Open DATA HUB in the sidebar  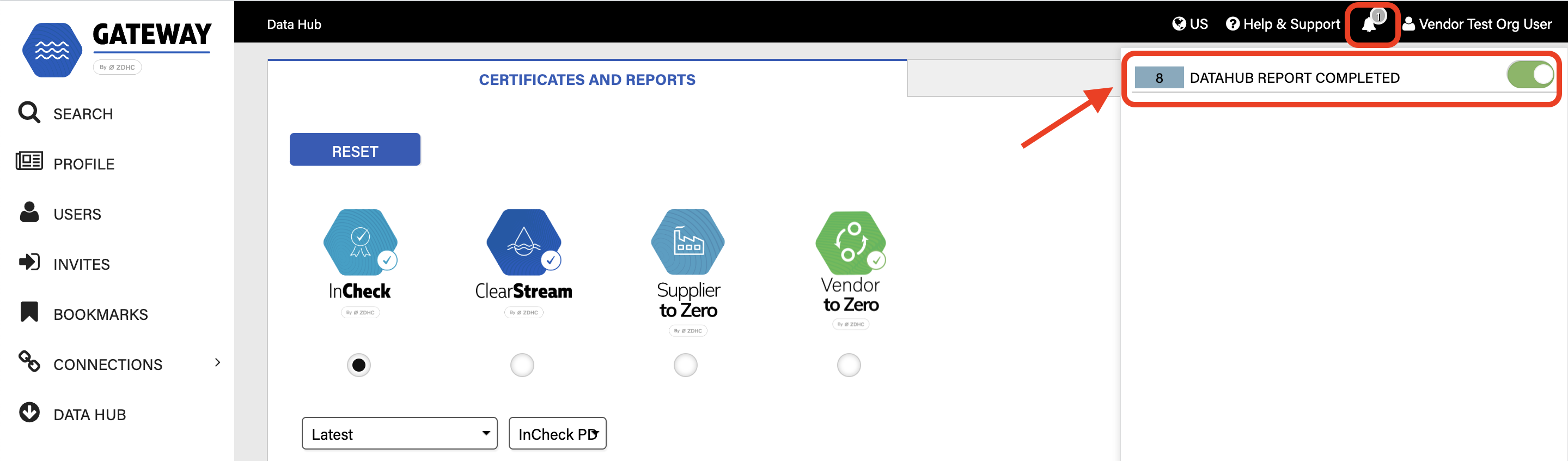pyautogui.click(x=89, y=415)
